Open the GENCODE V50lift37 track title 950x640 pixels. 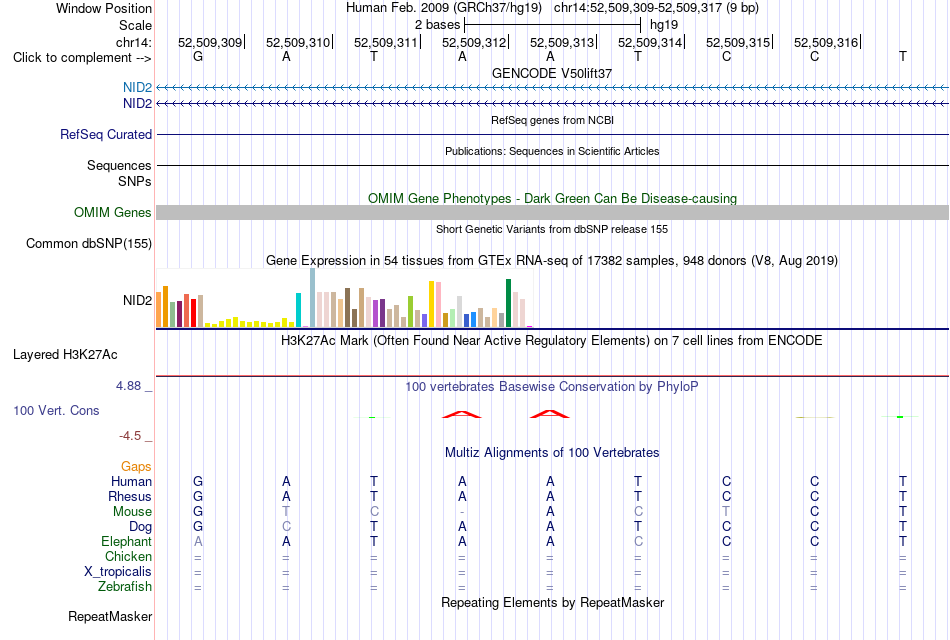pyautogui.click(x=551, y=73)
